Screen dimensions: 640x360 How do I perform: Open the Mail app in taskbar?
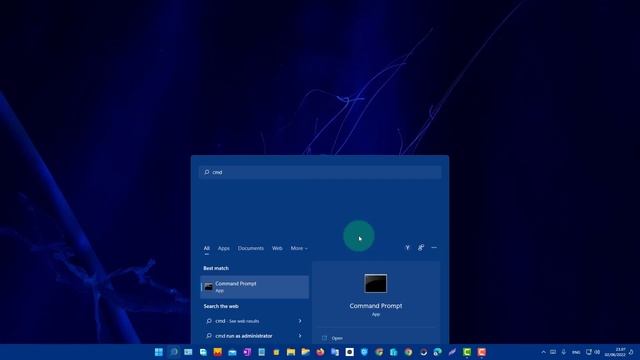coord(232,352)
